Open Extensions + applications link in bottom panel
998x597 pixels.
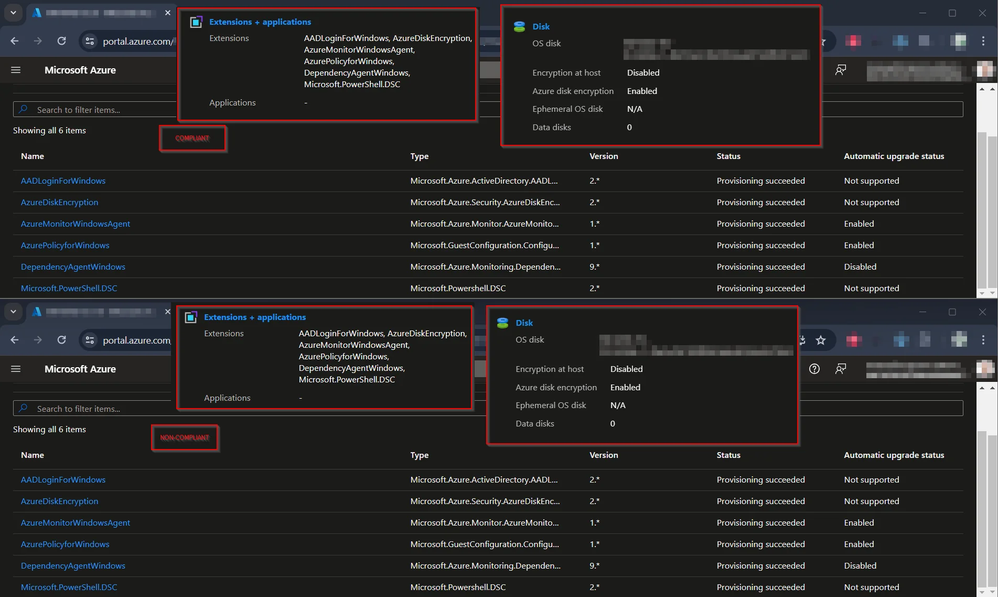tap(255, 317)
